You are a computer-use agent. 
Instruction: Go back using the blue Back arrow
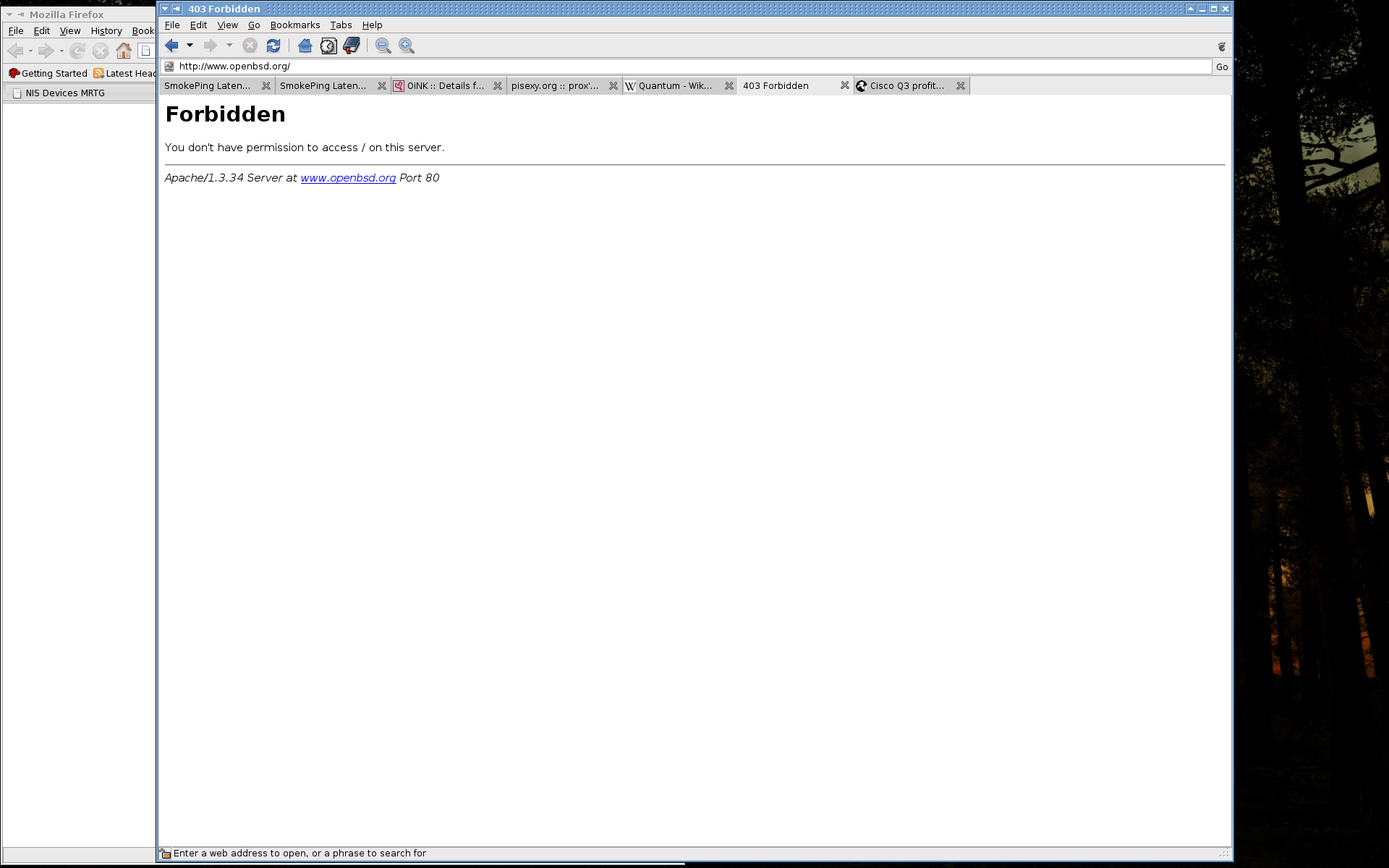[x=171, y=46]
